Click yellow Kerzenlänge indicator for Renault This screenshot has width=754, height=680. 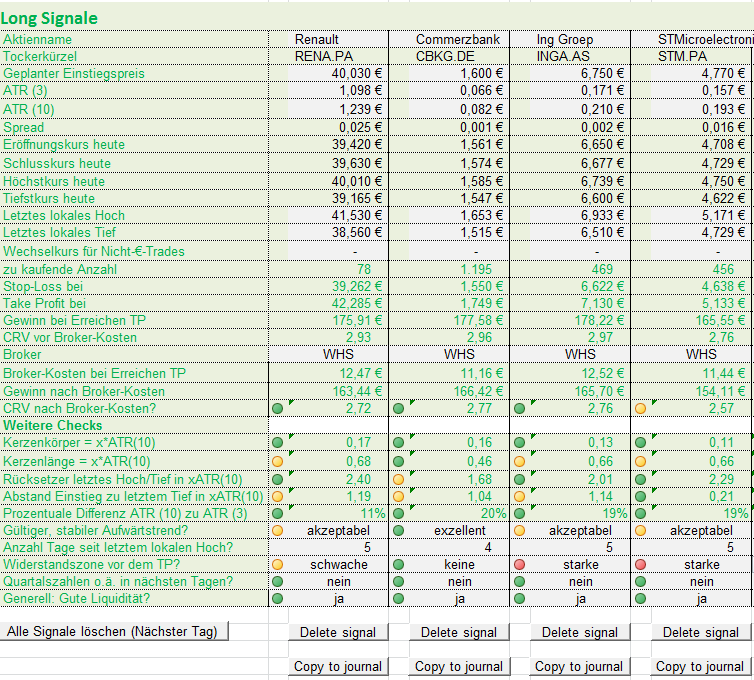click(x=277, y=462)
